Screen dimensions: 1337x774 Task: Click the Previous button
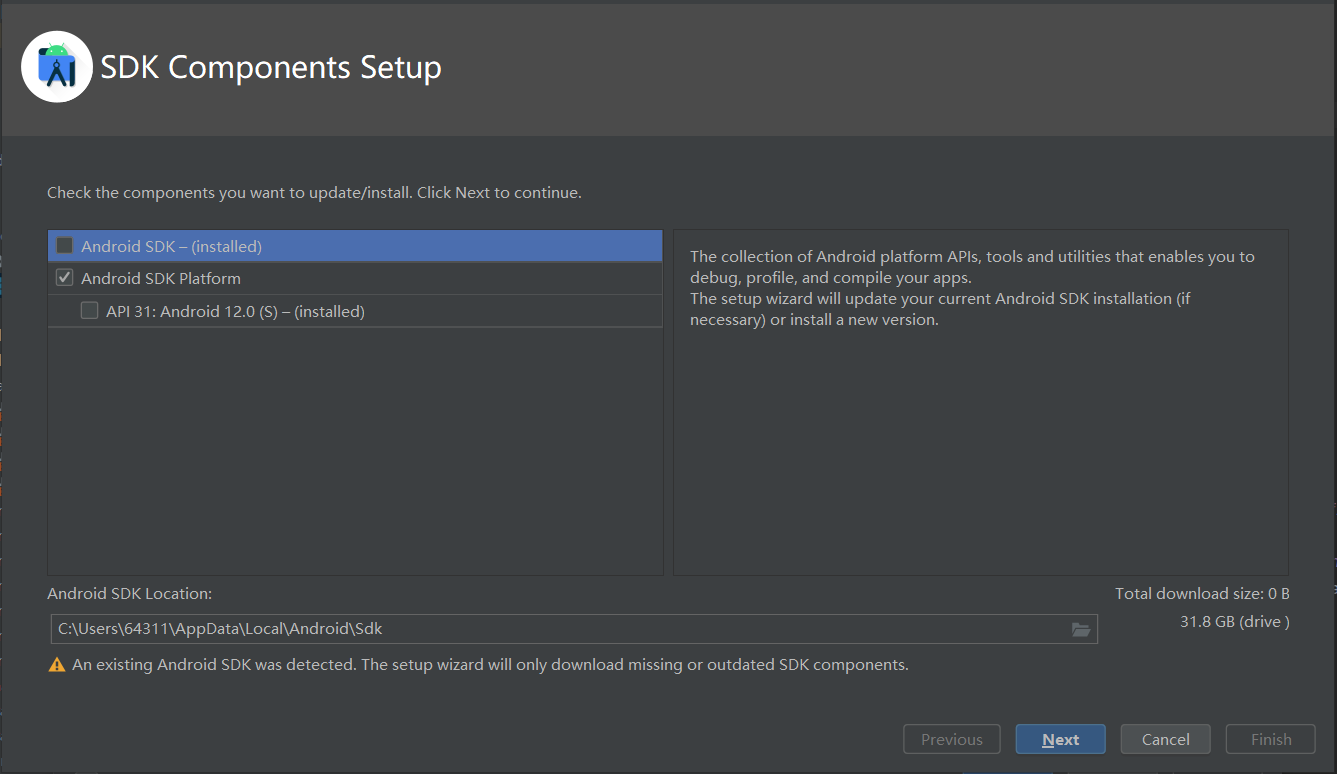pos(951,739)
